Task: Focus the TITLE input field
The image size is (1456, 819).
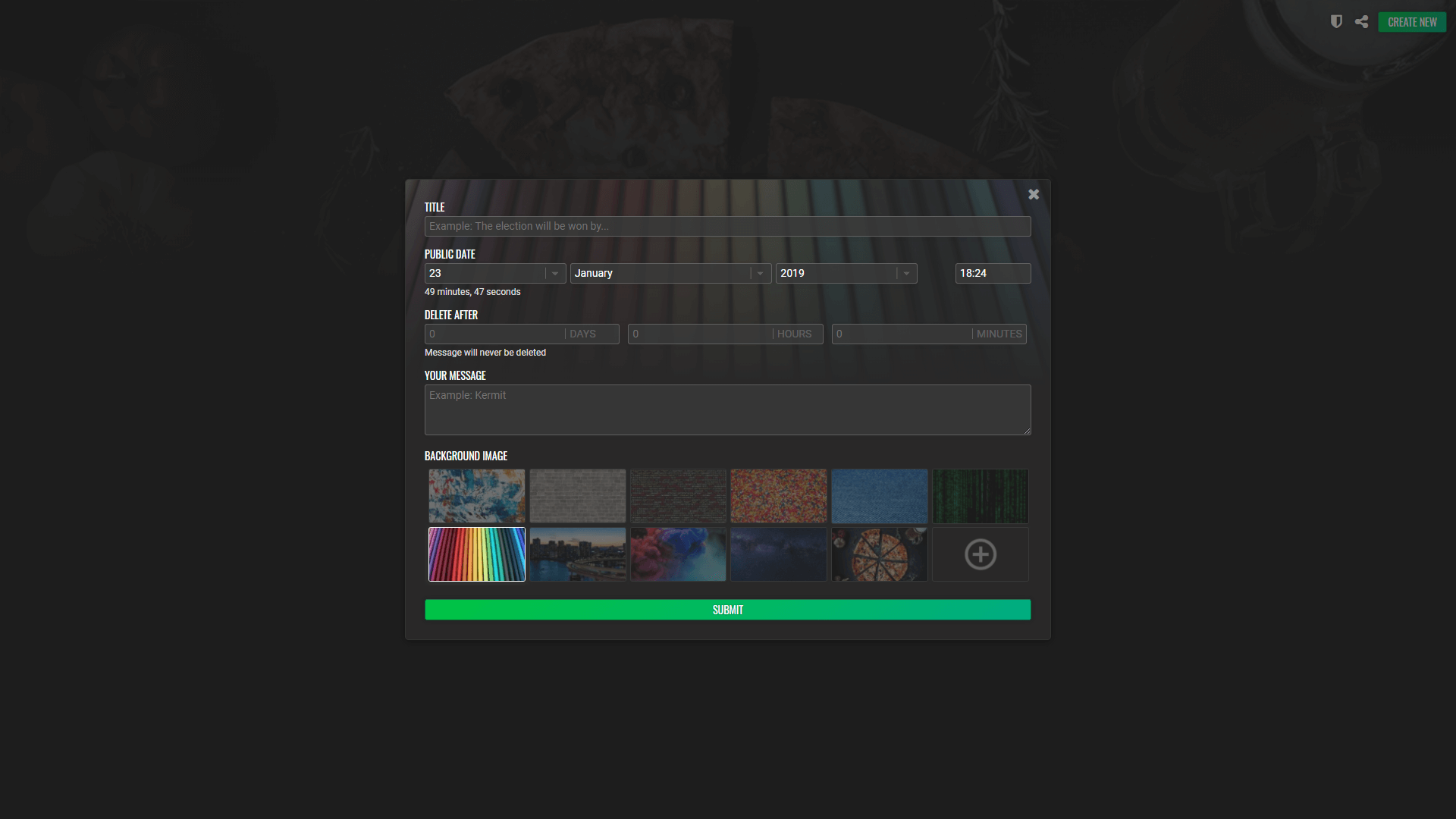Action: pyautogui.click(x=727, y=226)
